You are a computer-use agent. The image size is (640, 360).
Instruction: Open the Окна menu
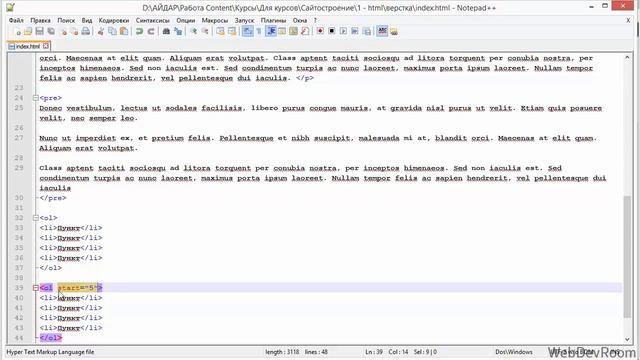300,20
